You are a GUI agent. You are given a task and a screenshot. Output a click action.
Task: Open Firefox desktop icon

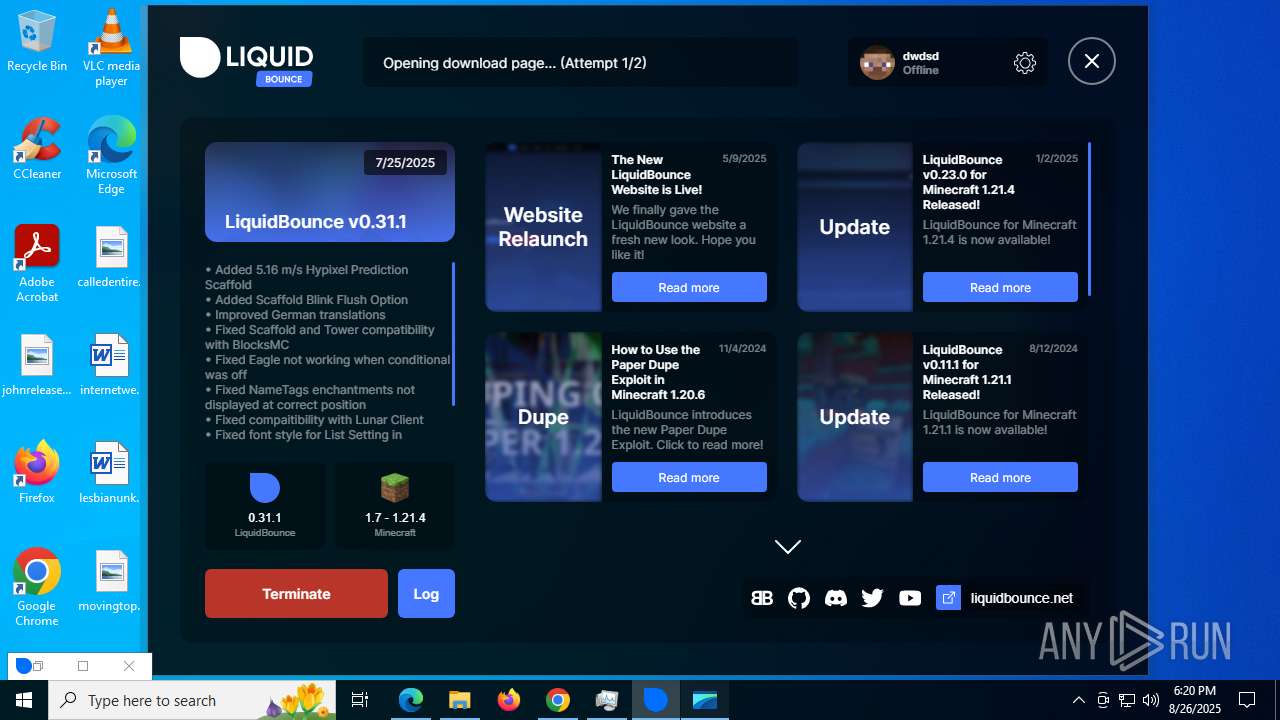[x=37, y=473]
